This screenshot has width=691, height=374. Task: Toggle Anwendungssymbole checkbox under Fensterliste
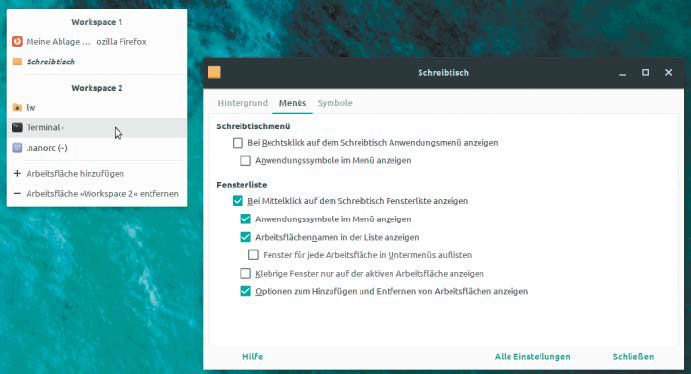[245, 219]
